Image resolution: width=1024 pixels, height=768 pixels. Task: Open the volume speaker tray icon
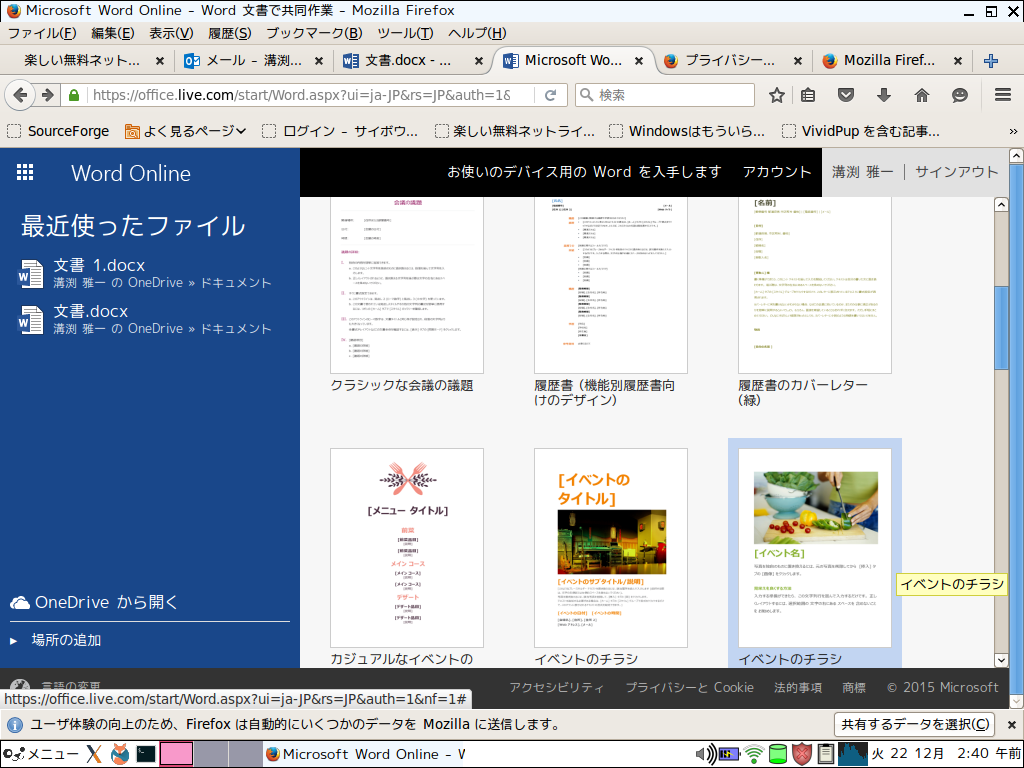point(705,754)
